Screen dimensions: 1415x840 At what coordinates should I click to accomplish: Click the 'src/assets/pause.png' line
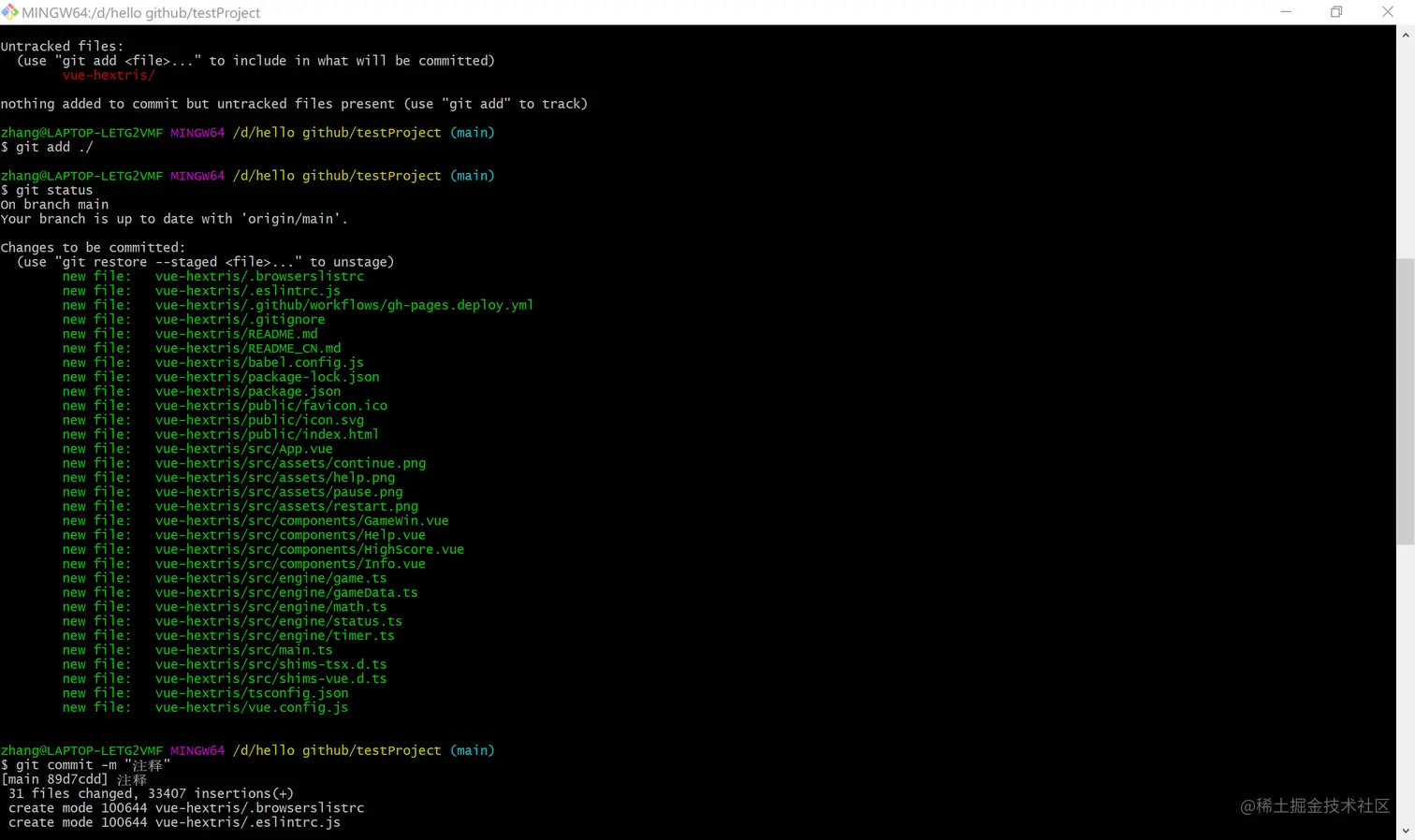coord(232,492)
